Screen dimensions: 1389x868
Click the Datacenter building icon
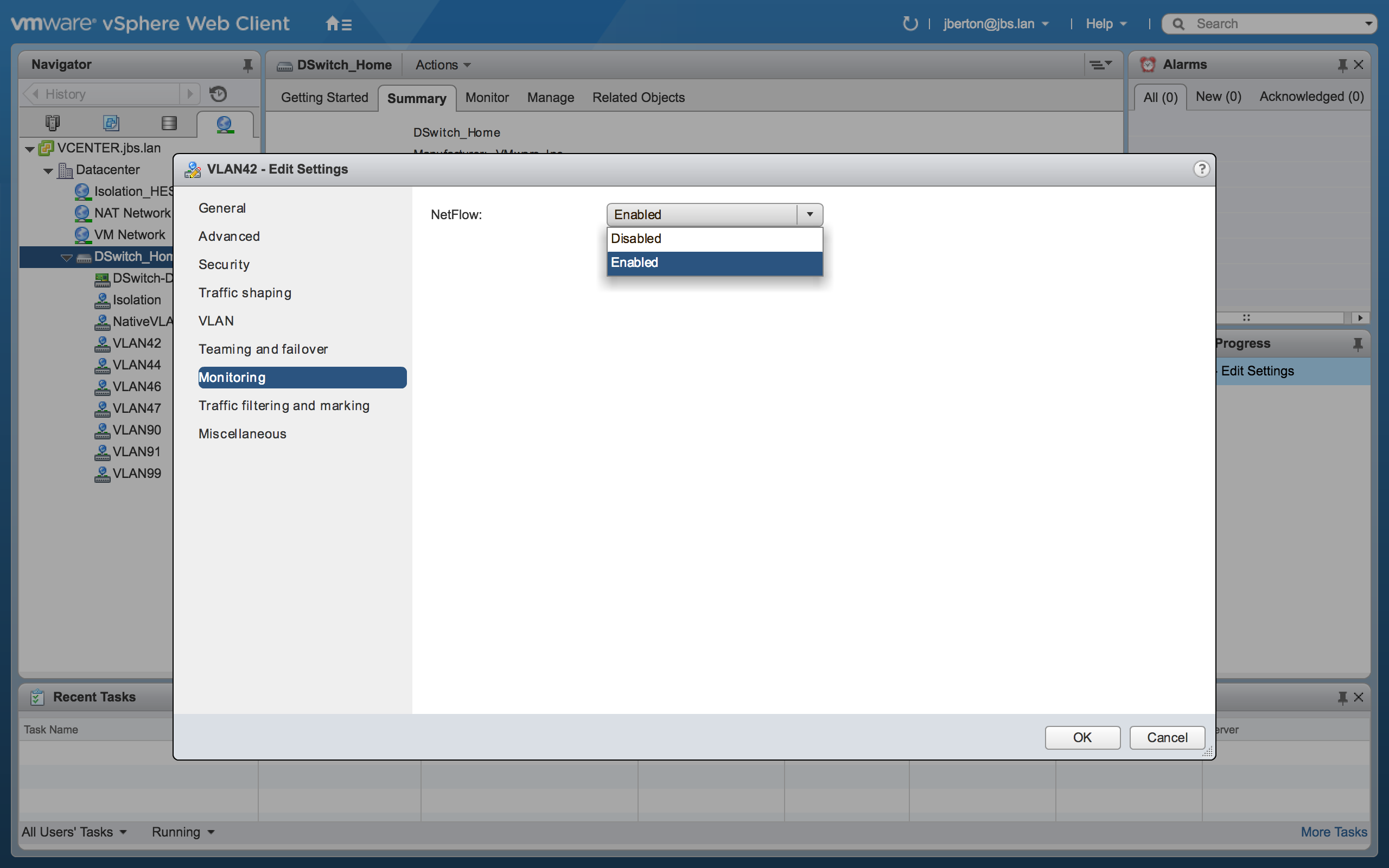65,170
